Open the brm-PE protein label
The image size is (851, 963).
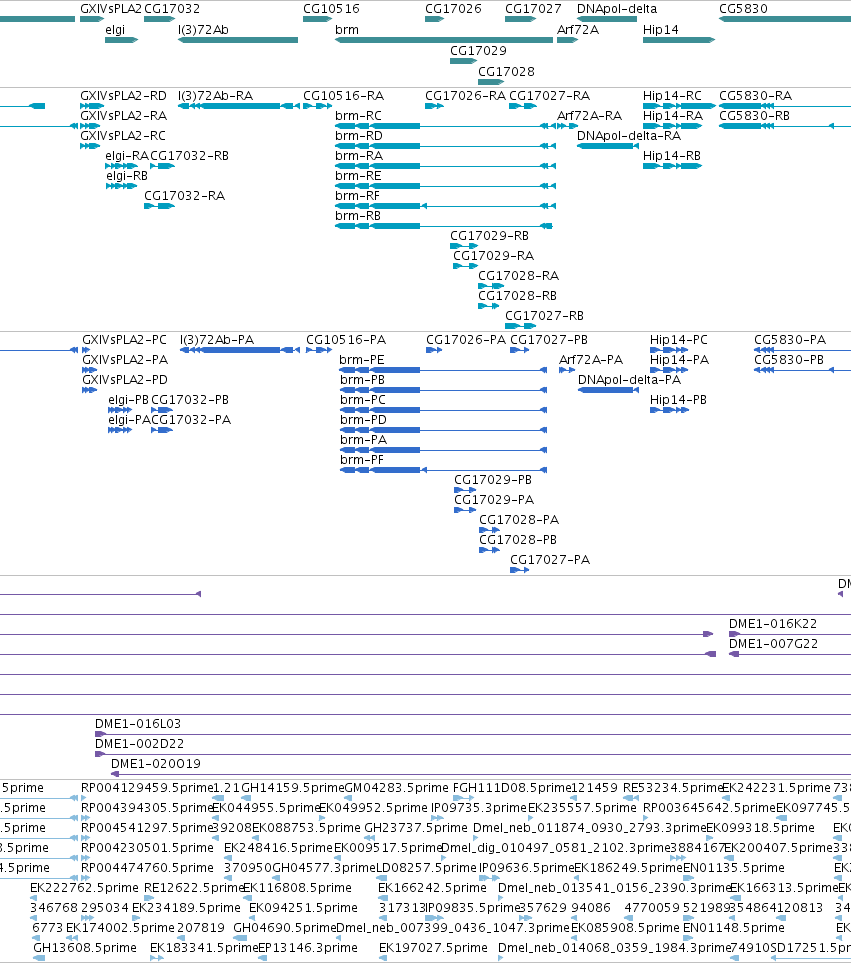[x=362, y=360]
